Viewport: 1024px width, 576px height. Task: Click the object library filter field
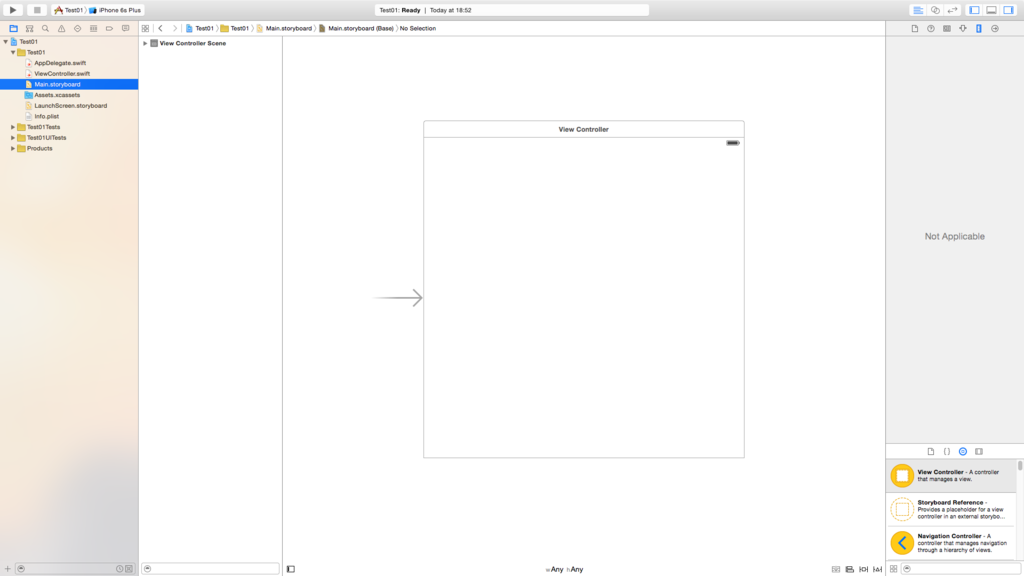tap(961, 569)
